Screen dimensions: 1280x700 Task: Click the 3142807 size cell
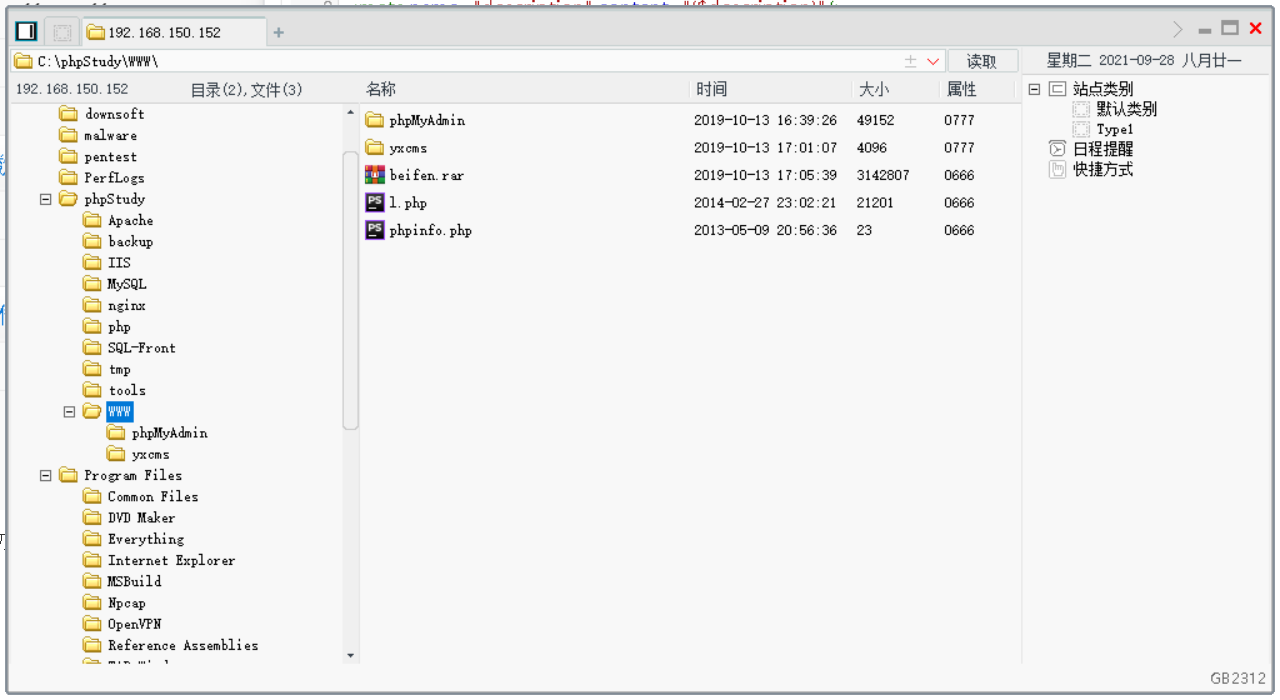click(883, 175)
